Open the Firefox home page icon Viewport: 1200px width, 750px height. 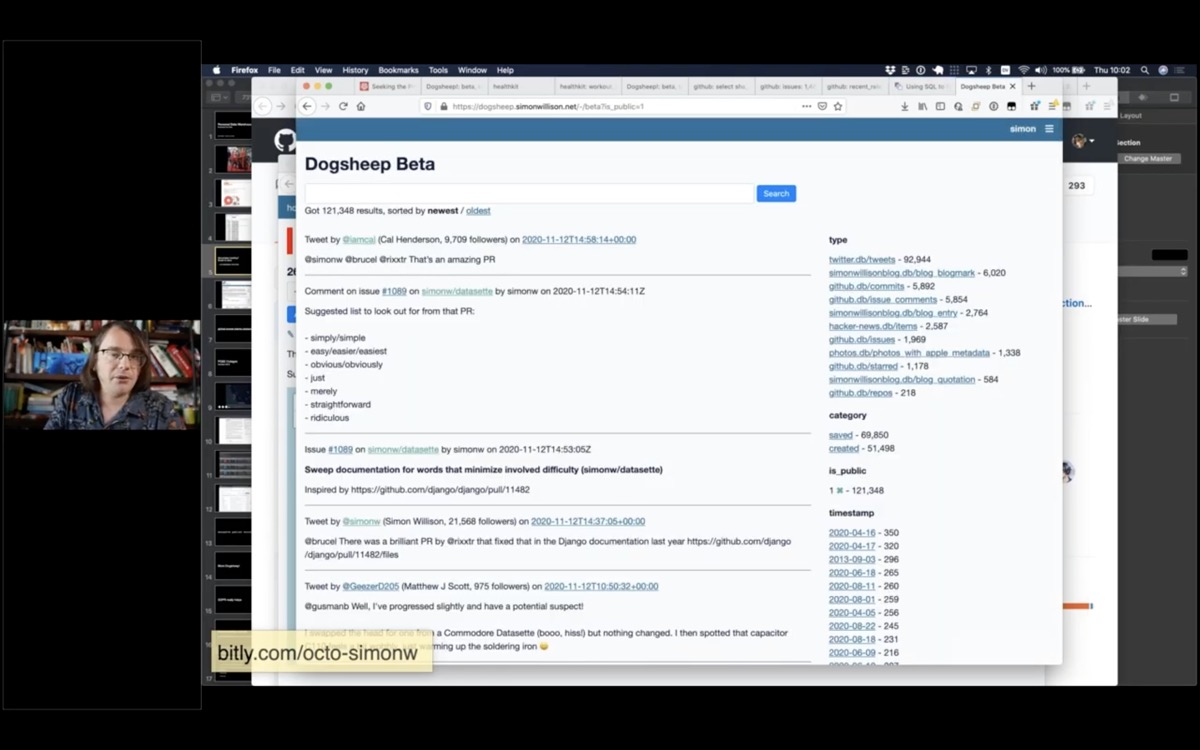click(361, 106)
